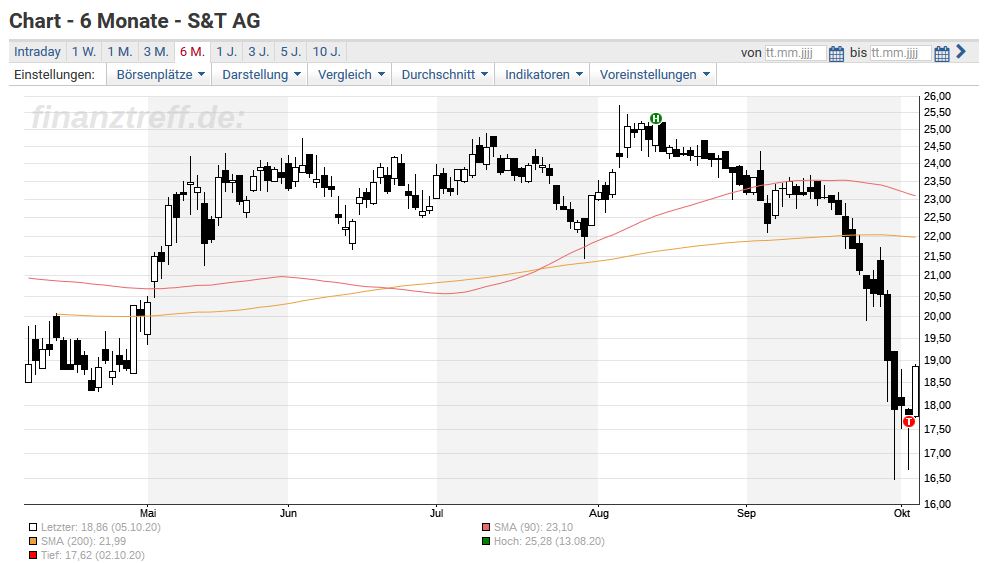This screenshot has width=989, height=563.
Task: Click the orange SMA (200) legend swatch
Action: pyautogui.click(x=33, y=541)
